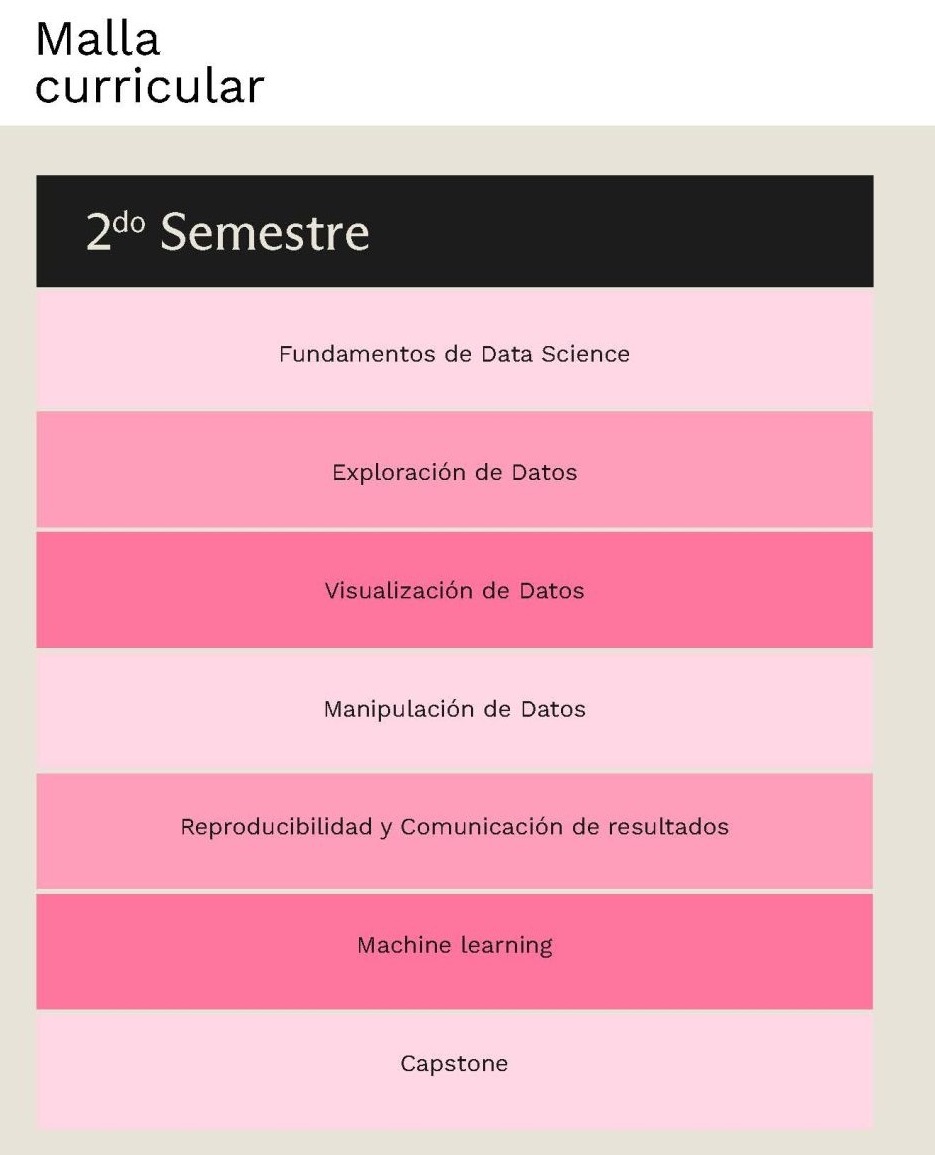
Task: Click the word "learning" in Machine learning
Action: coord(506,945)
